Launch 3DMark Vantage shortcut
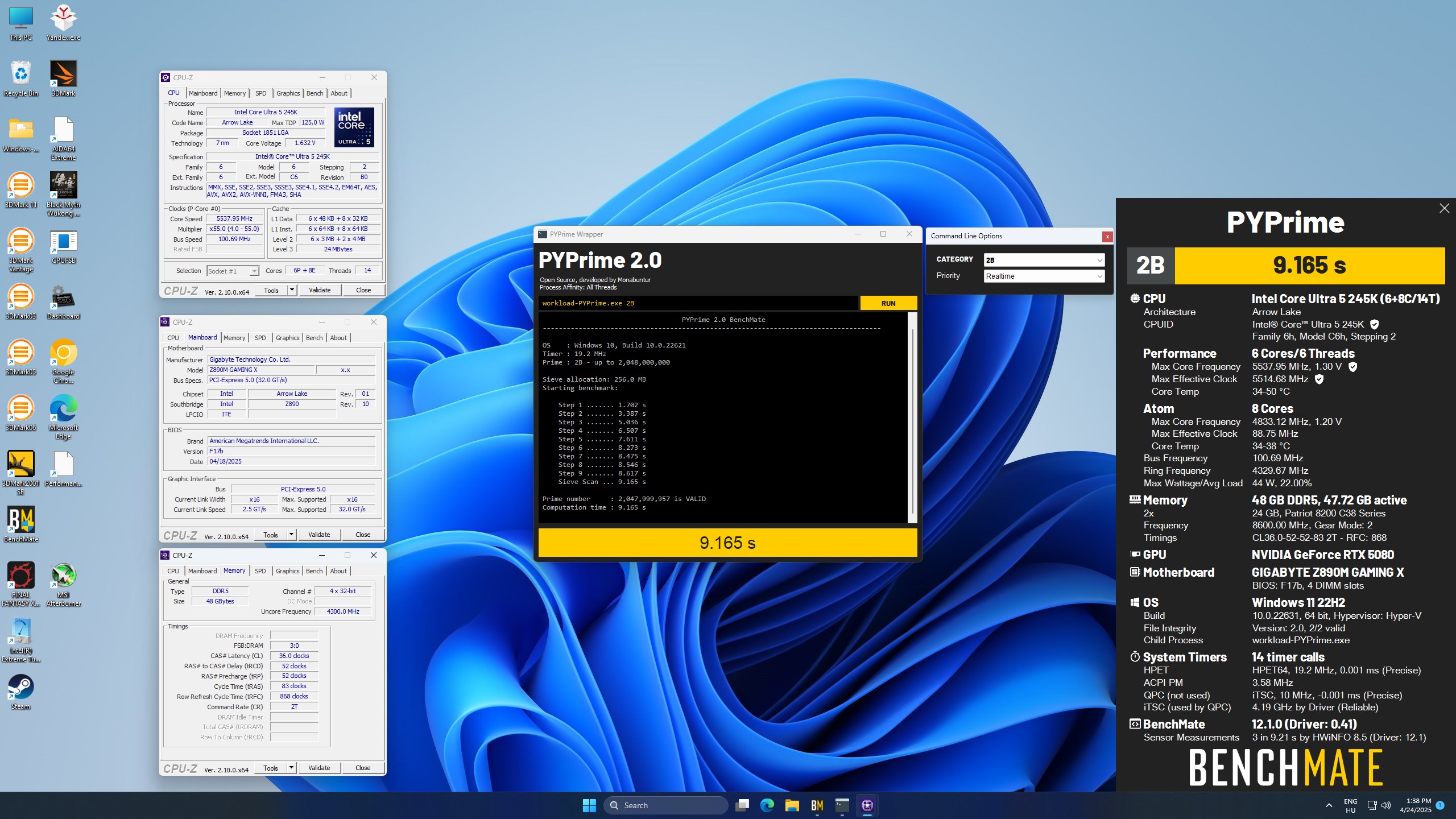 click(x=21, y=250)
